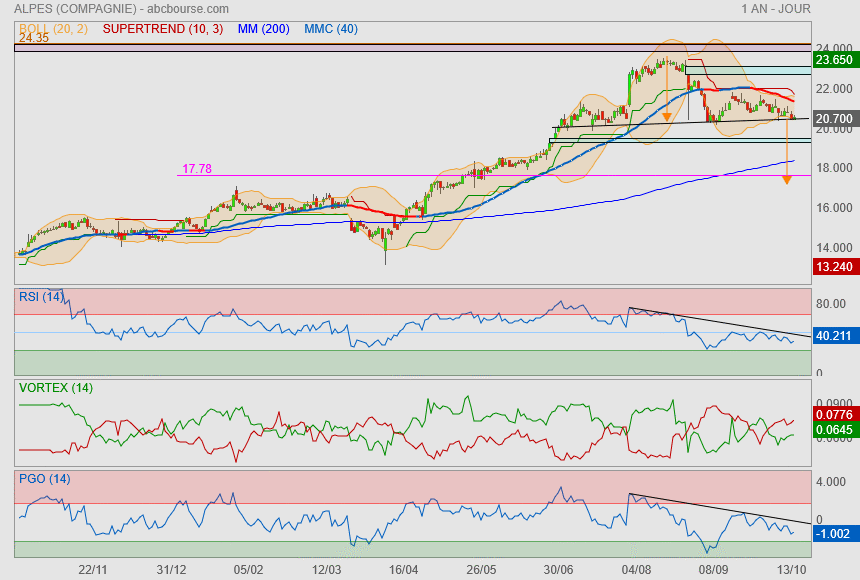Click the red Vortex 0.0776 value tag
860x580 pixels.
tap(834, 413)
